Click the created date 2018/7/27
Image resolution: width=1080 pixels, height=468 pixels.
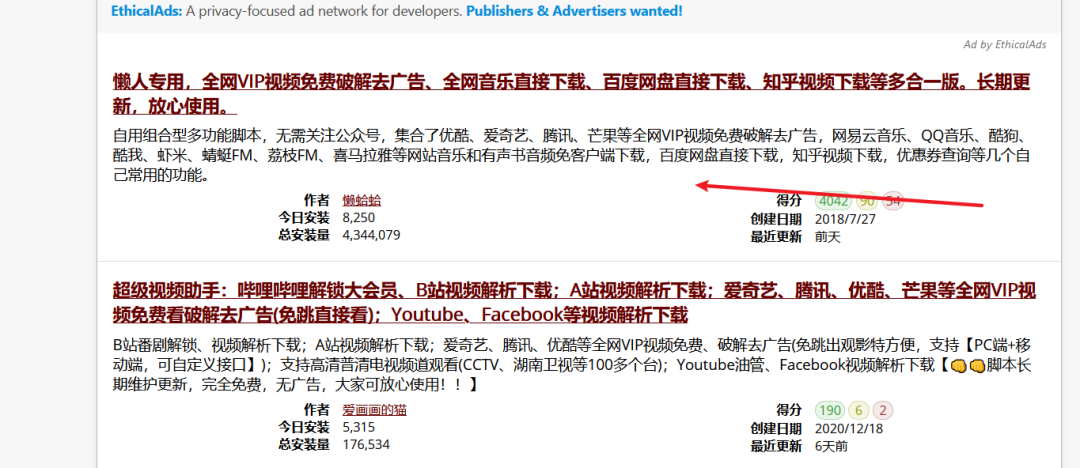pyautogui.click(x=845, y=219)
